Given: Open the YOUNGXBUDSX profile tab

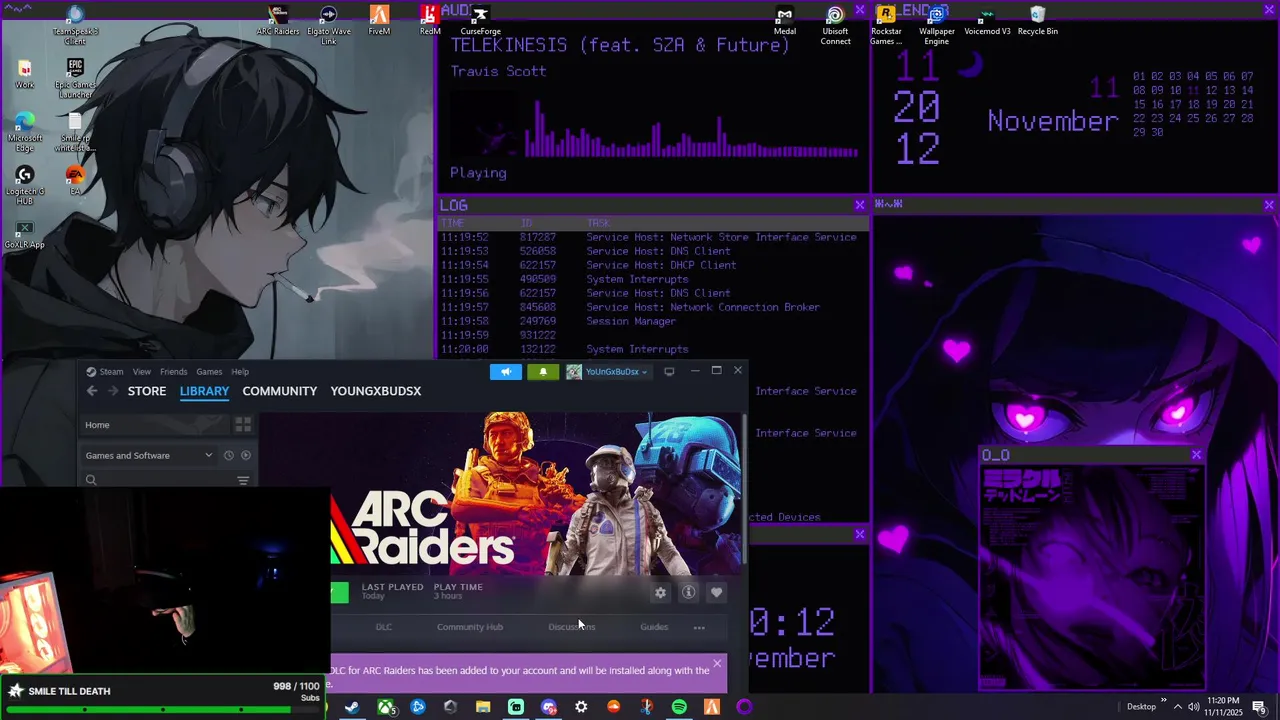Looking at the screenshot, I should 376,391.
